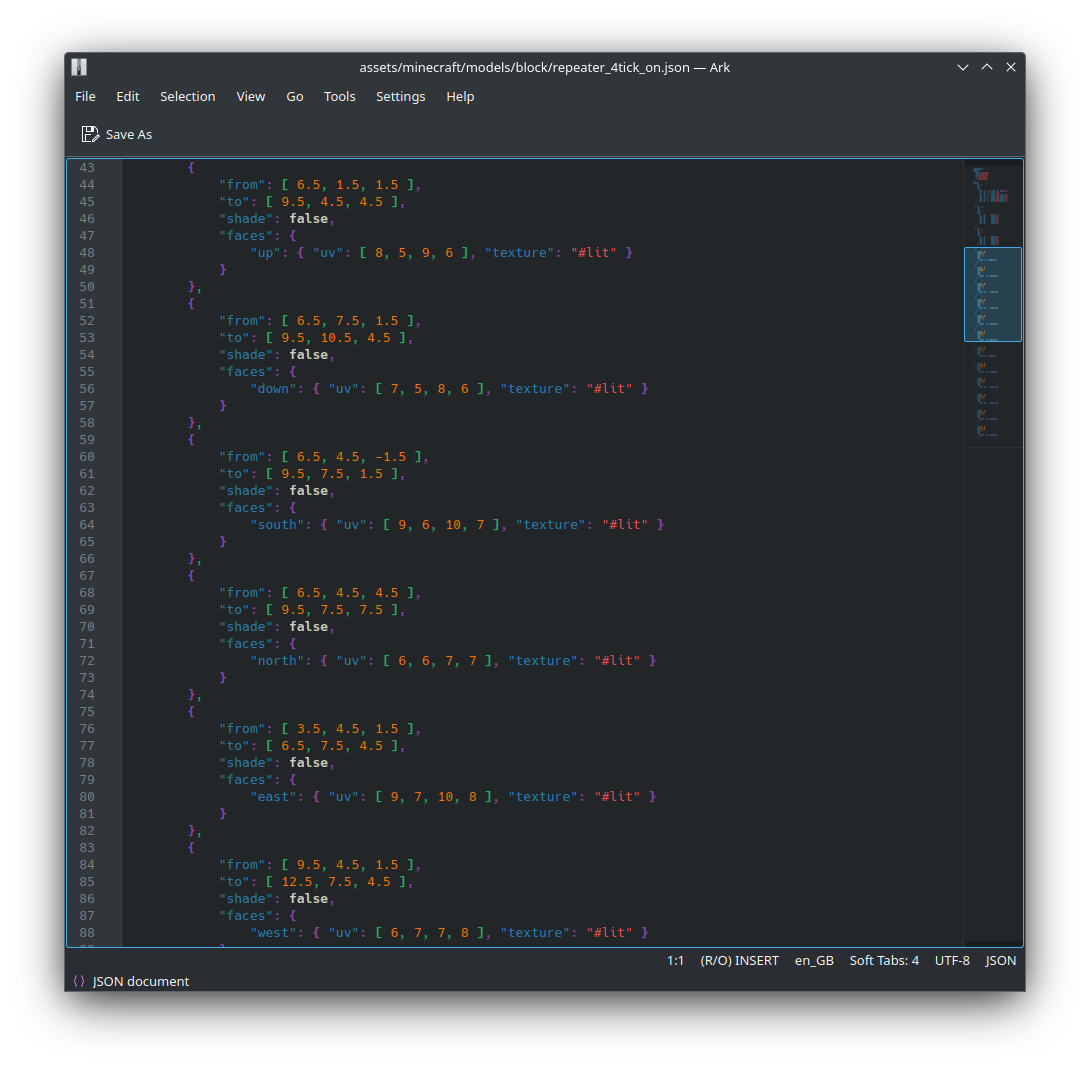This screenshot has height=1068, width=1090.
Task: Click the JSON document status text
Action: (x=141, y=981)
